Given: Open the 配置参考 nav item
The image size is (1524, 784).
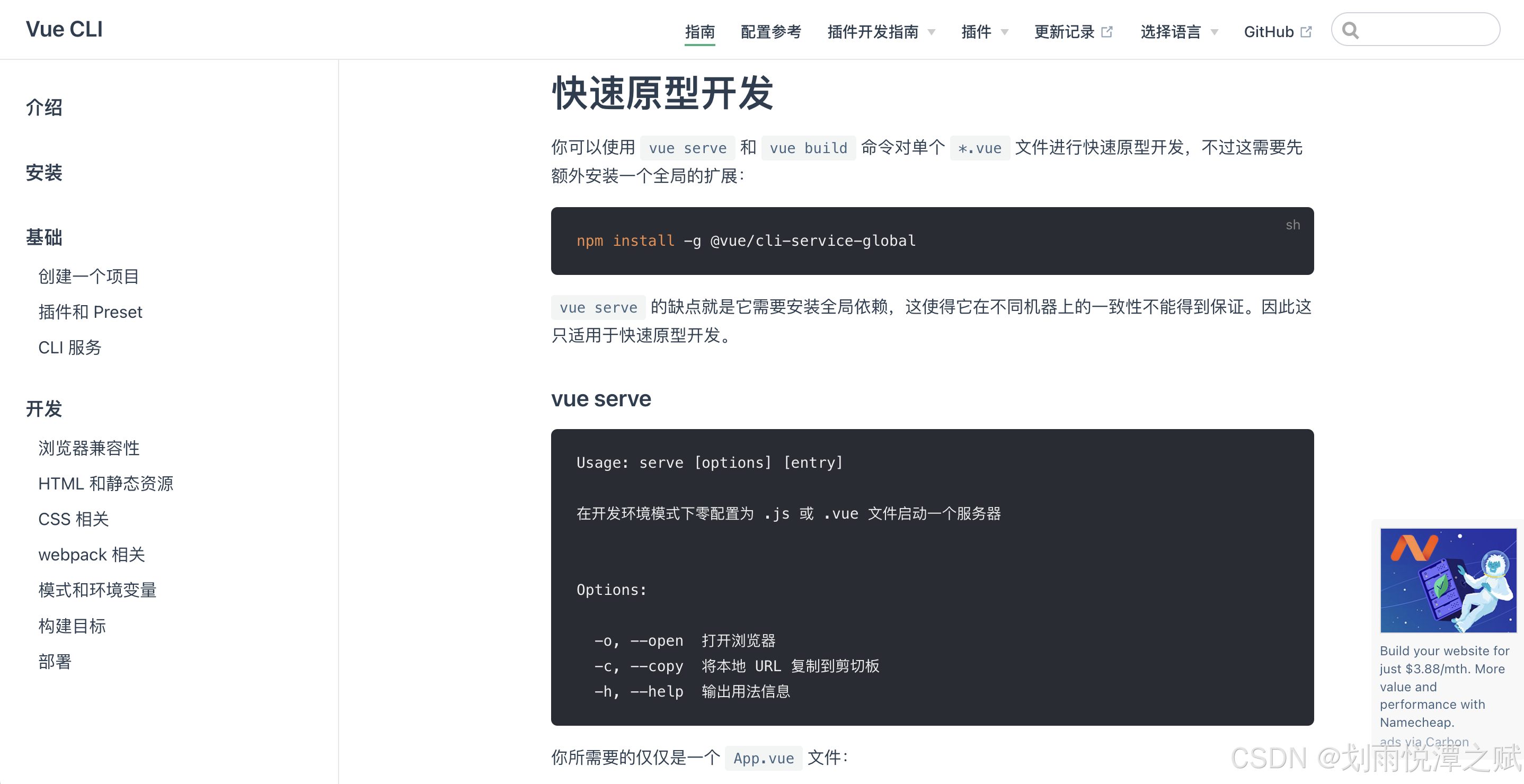Looking at the screenshot, I should pos(771,32).
